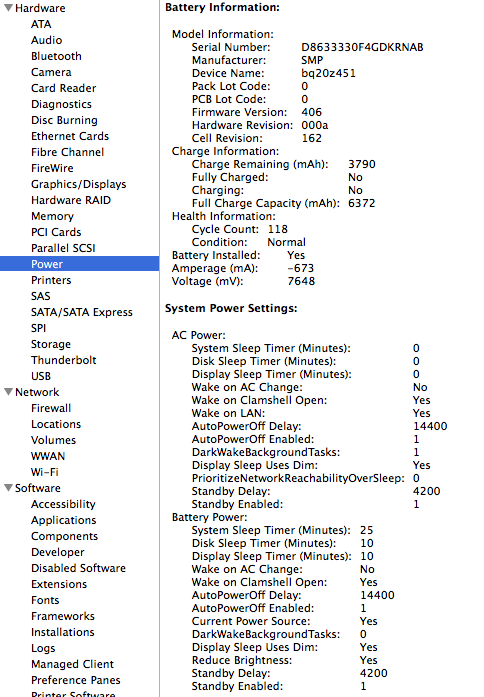The image size is (484, 697).
Task: Open Managed Client entry
Action: coord(72,664)
